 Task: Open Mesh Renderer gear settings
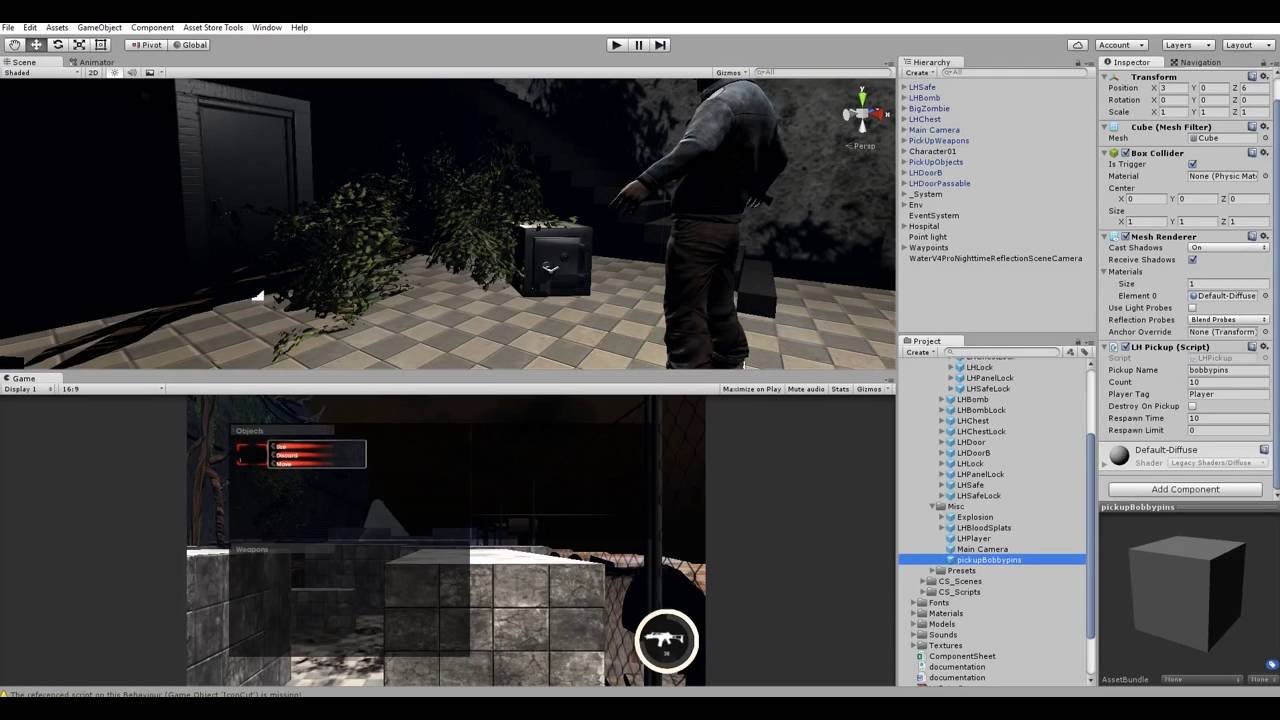click(1264, 236)
